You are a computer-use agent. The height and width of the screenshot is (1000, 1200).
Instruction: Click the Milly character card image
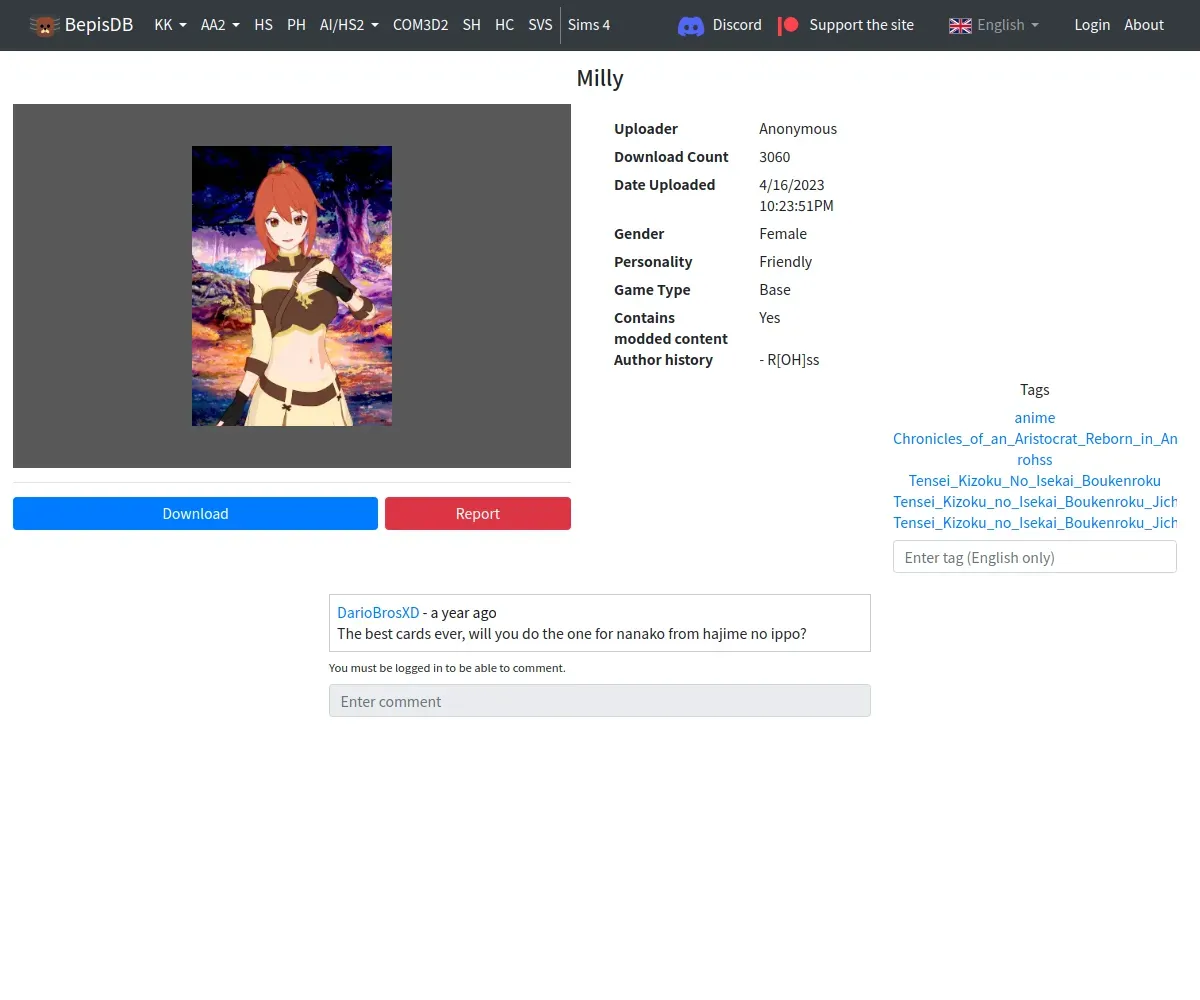point(292,286)
